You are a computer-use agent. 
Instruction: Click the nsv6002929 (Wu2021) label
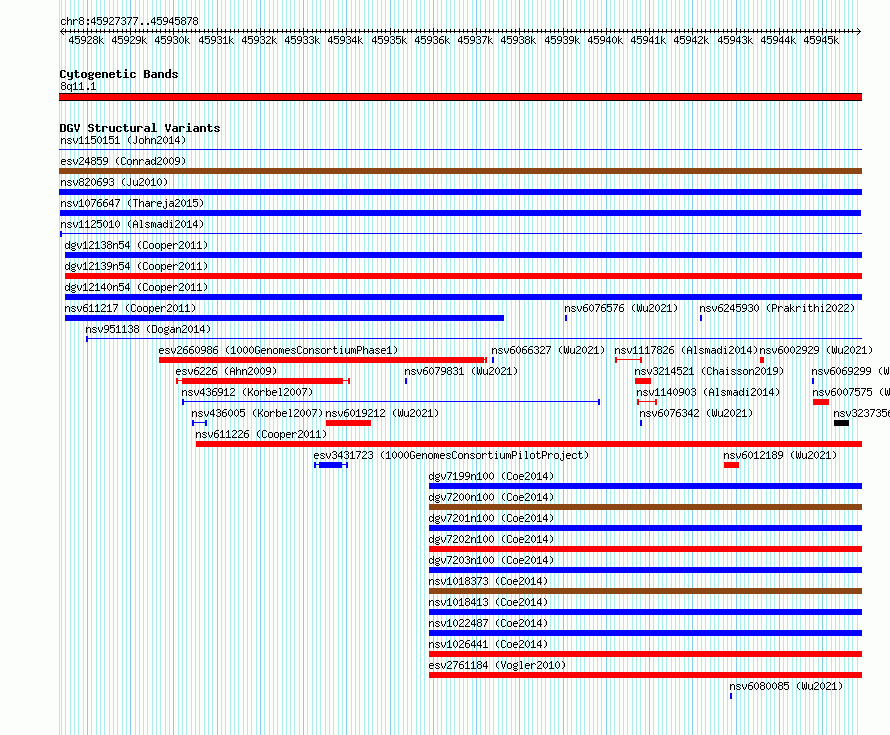coord(816,350)
